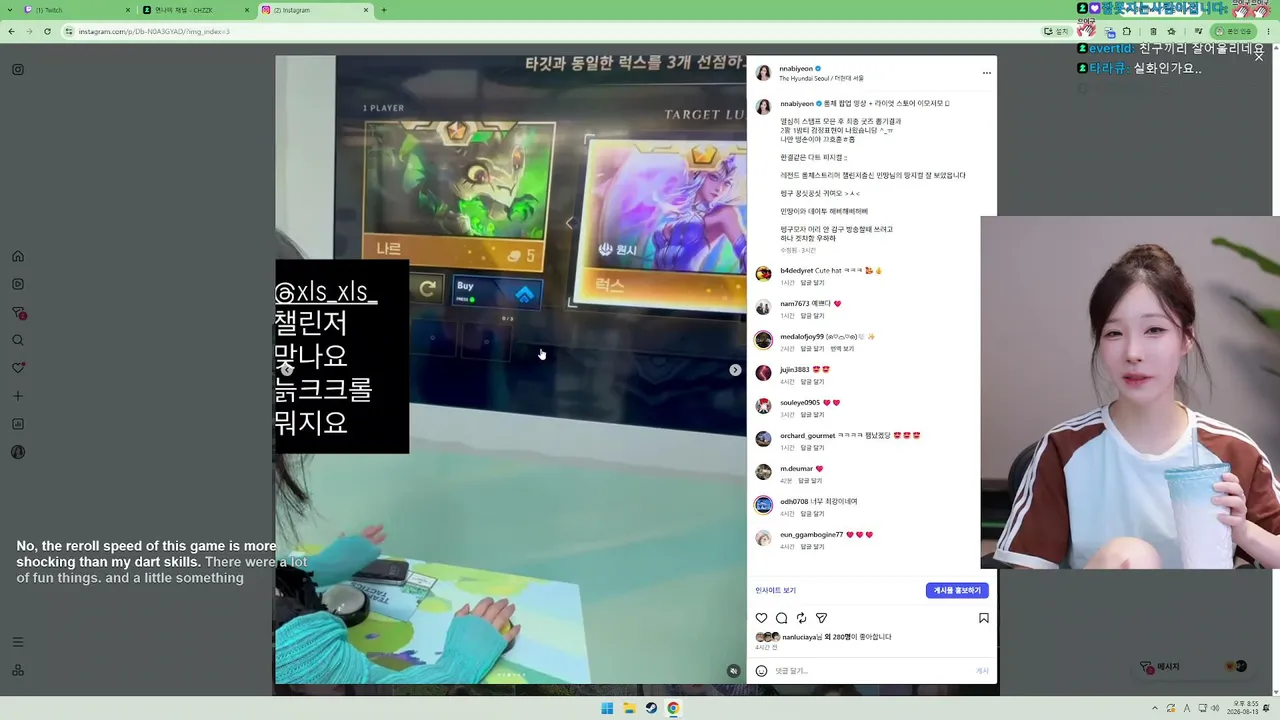This screenshot has height=720, width=1280.
Task: Open the Windows Start menu
Action: pyautogui.click(x=607, y=708)
